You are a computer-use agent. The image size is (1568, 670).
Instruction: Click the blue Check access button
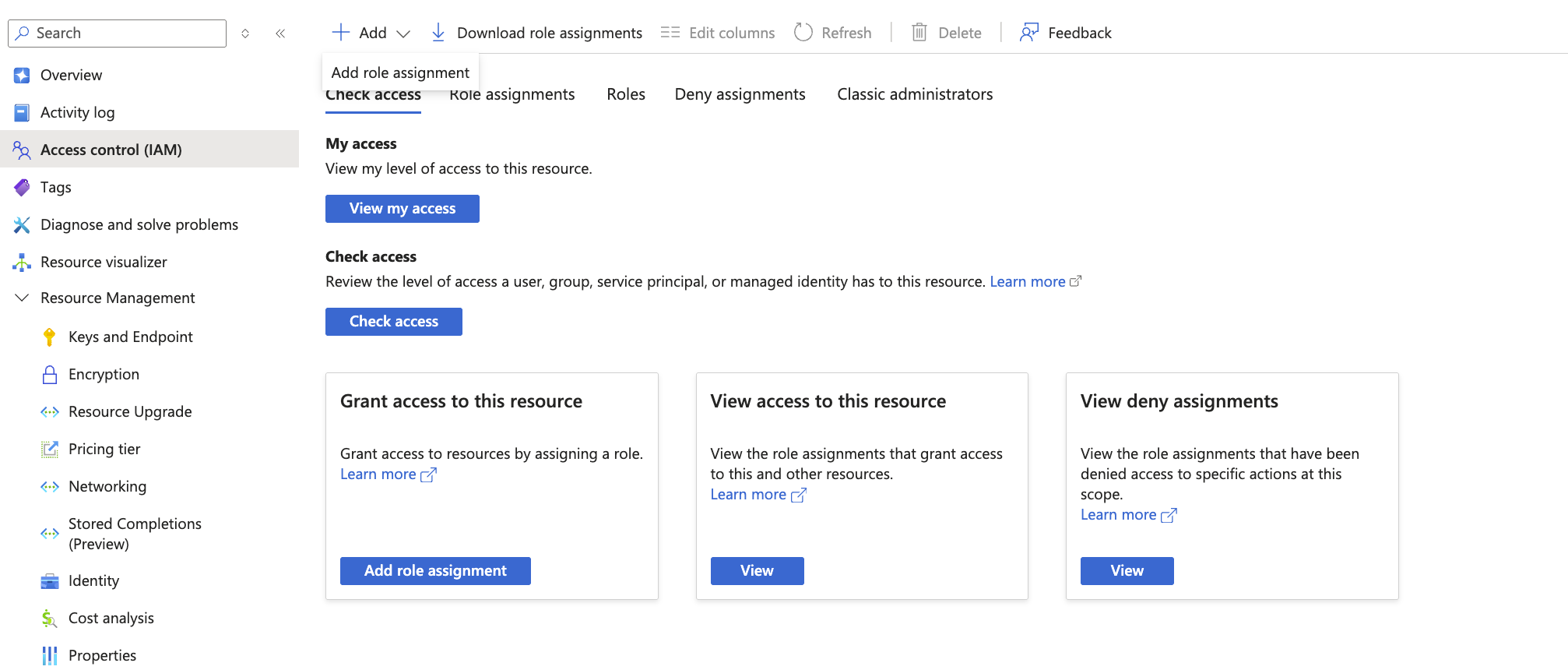point(394,322)
